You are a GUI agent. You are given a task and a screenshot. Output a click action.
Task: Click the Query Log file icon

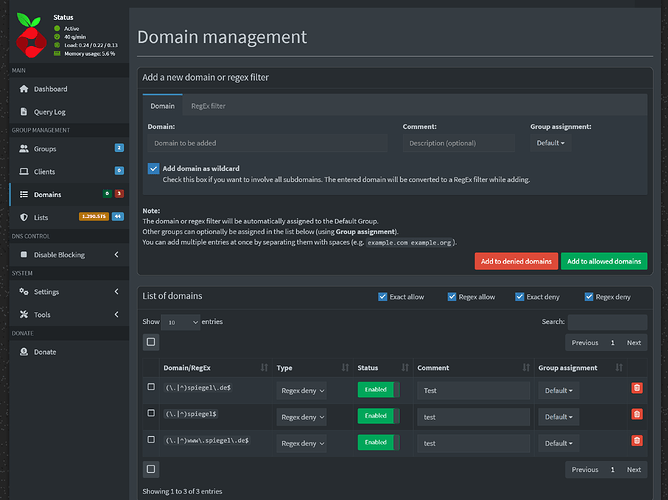click(25, 112)
